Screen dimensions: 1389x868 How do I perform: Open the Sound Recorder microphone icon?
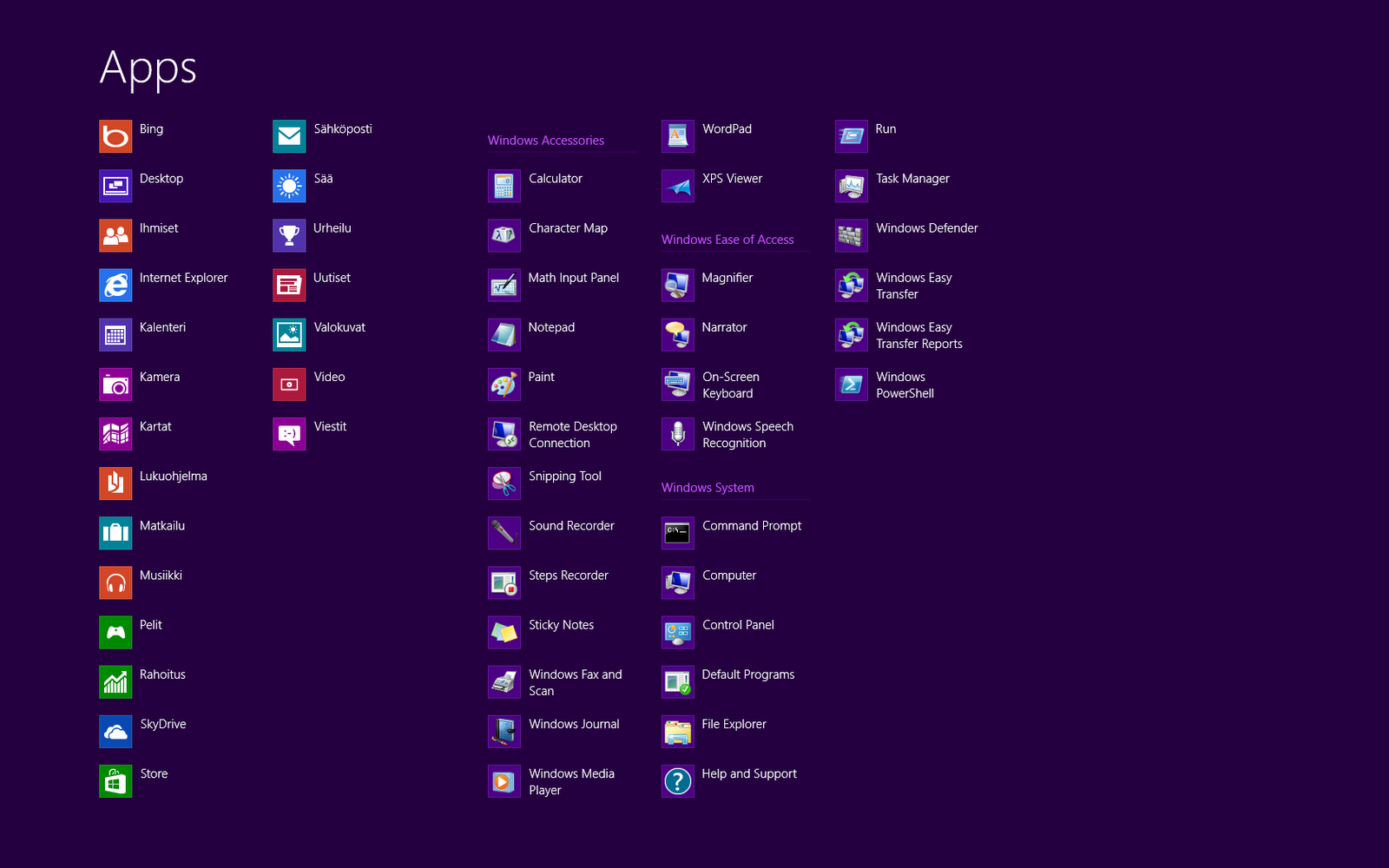(x=504, y=532)
